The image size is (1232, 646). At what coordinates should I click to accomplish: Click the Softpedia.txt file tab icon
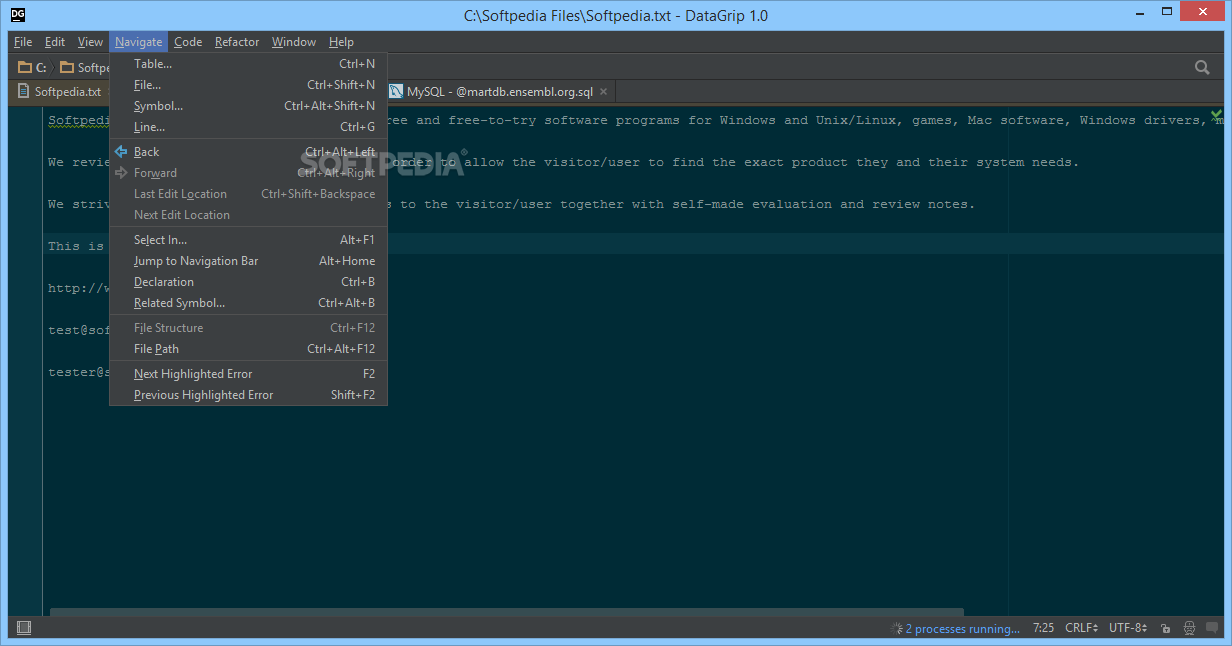[24, 91]
